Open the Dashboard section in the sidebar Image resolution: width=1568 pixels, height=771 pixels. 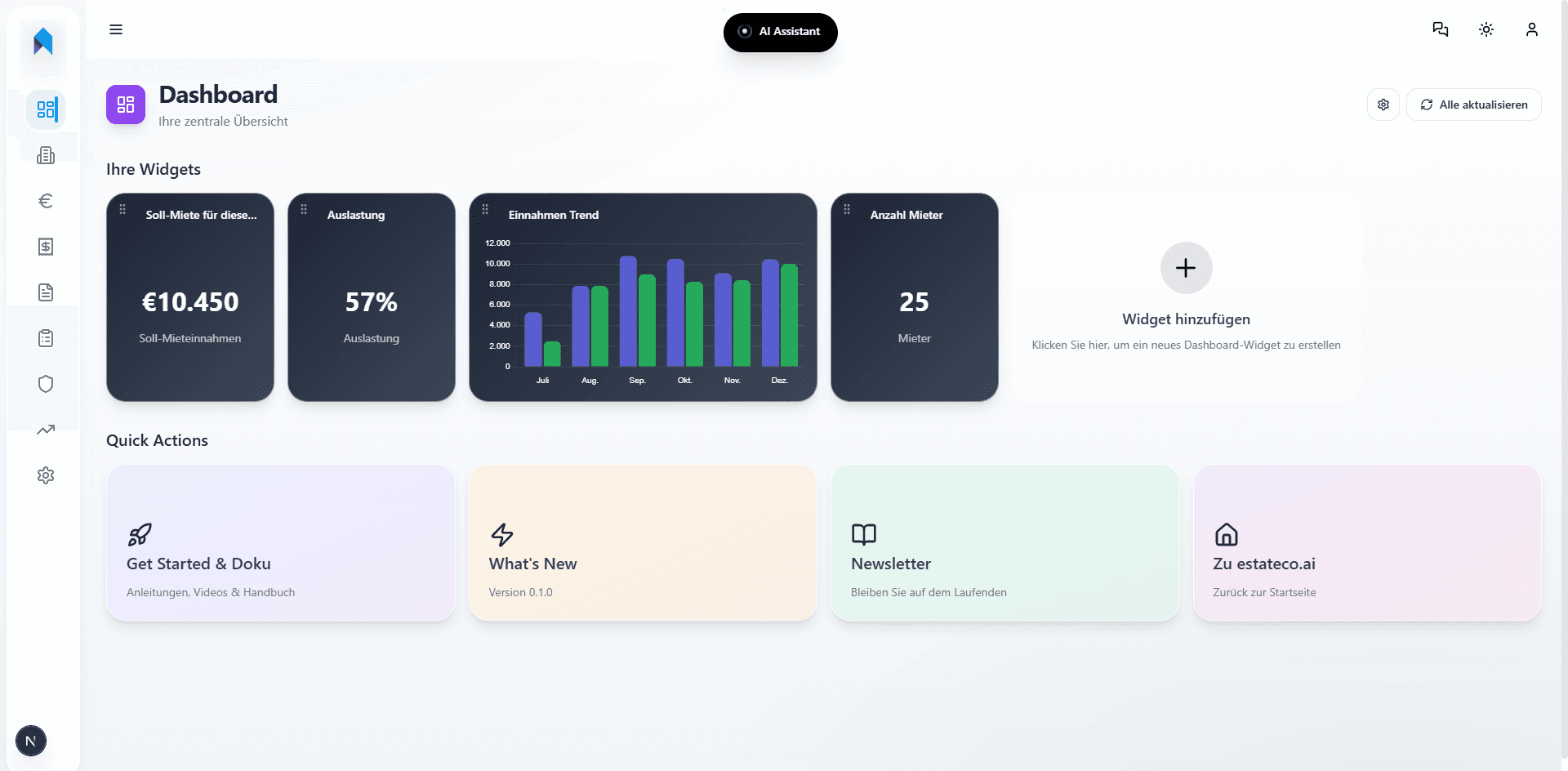46,109
